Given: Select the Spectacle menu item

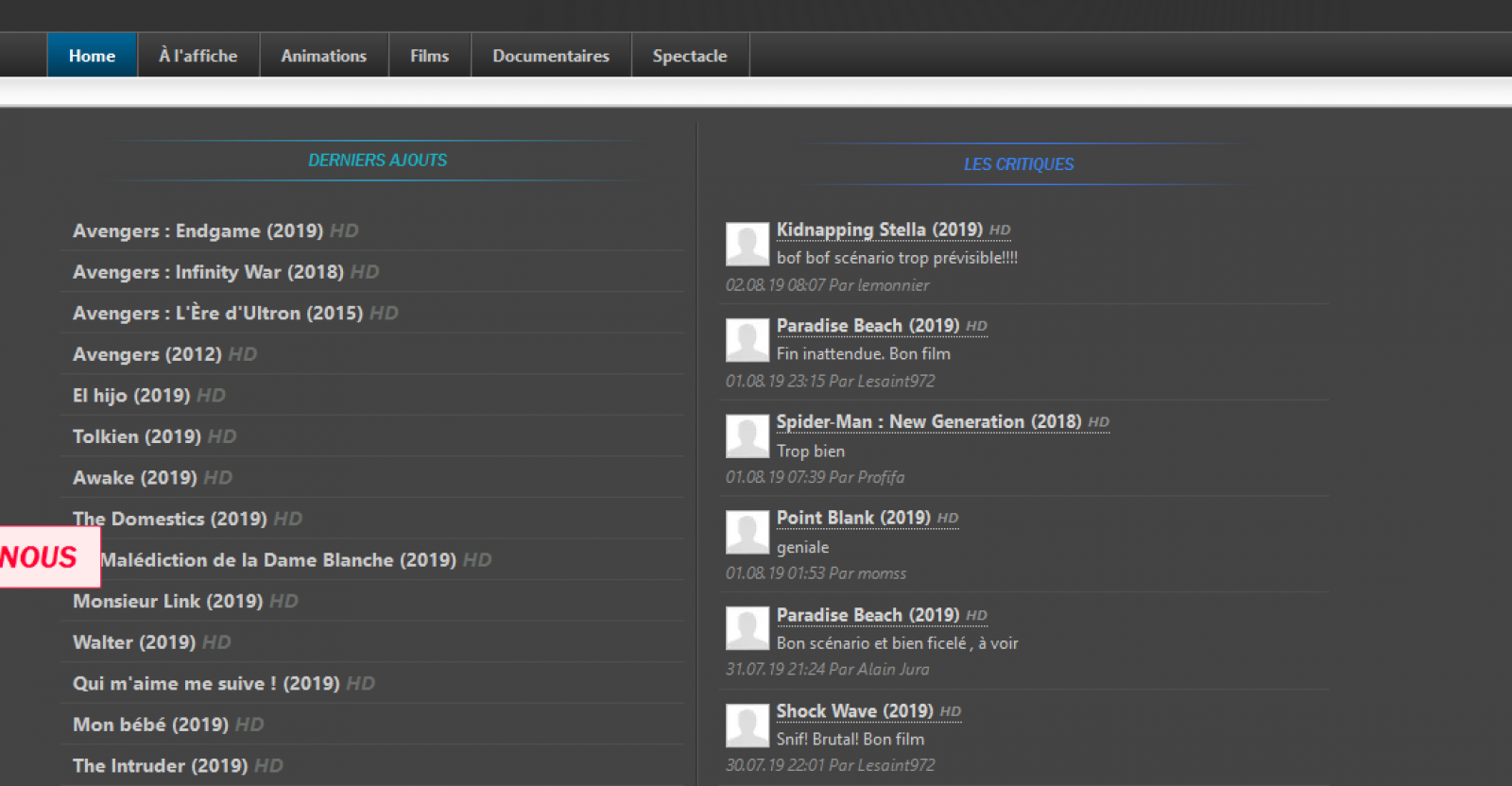Looking at the screenshot, I should [x=690, y=56].
